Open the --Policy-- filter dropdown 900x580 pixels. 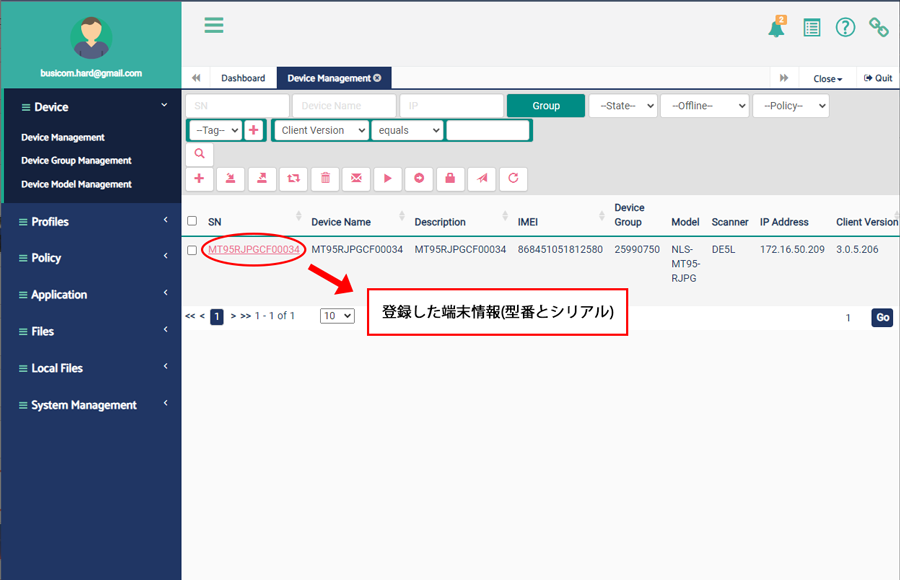[x=790, y=106]
